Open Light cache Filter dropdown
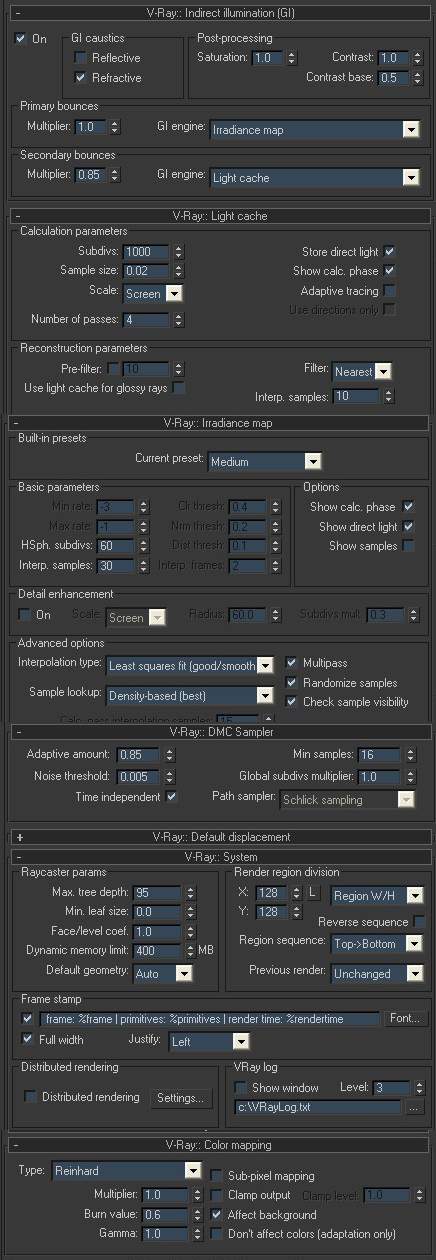 [361, 371]
